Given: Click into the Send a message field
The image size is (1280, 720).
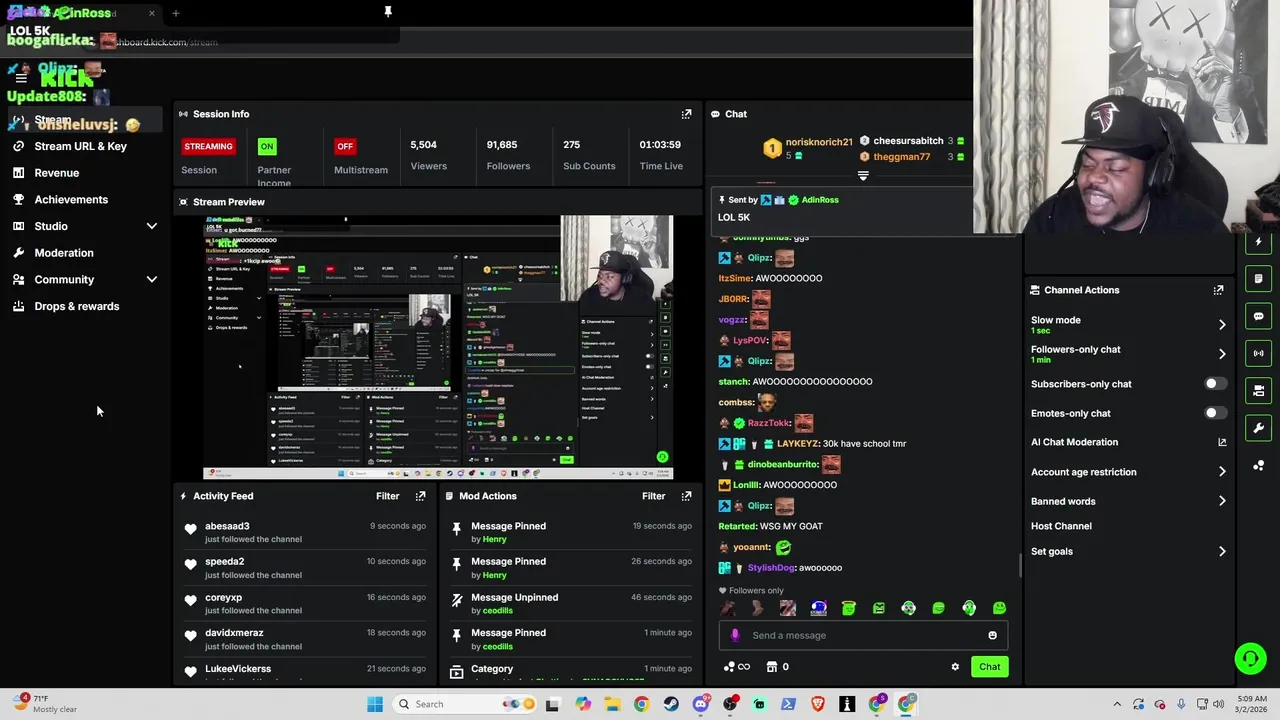Looking at the screenshot, I should 865,635.
